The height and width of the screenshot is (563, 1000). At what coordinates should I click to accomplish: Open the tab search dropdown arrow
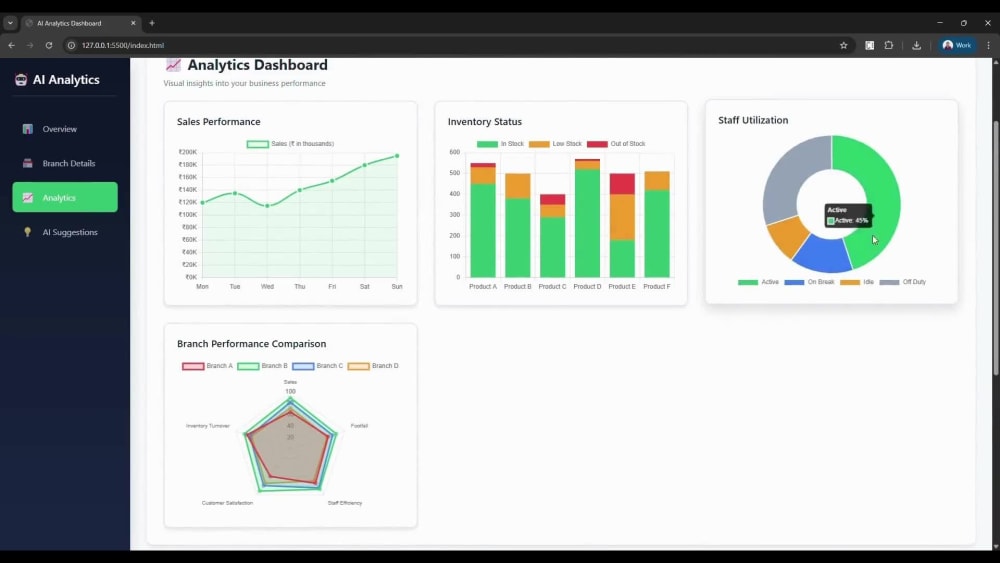10,23
